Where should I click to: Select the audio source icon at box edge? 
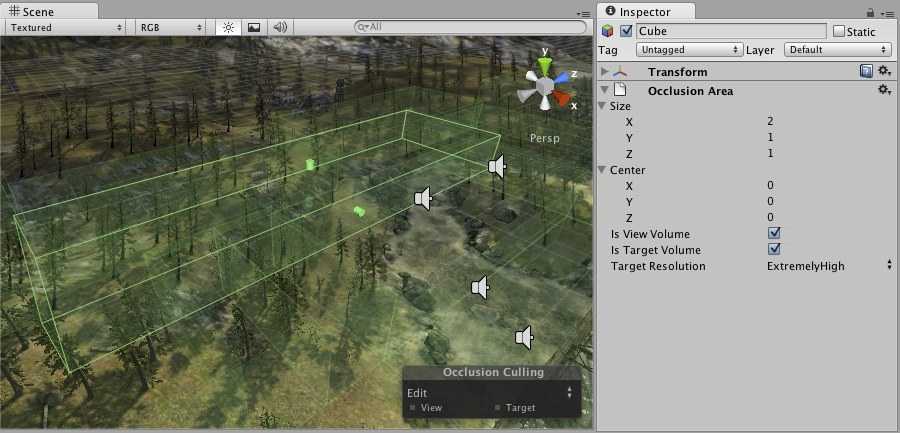(423, 199)
